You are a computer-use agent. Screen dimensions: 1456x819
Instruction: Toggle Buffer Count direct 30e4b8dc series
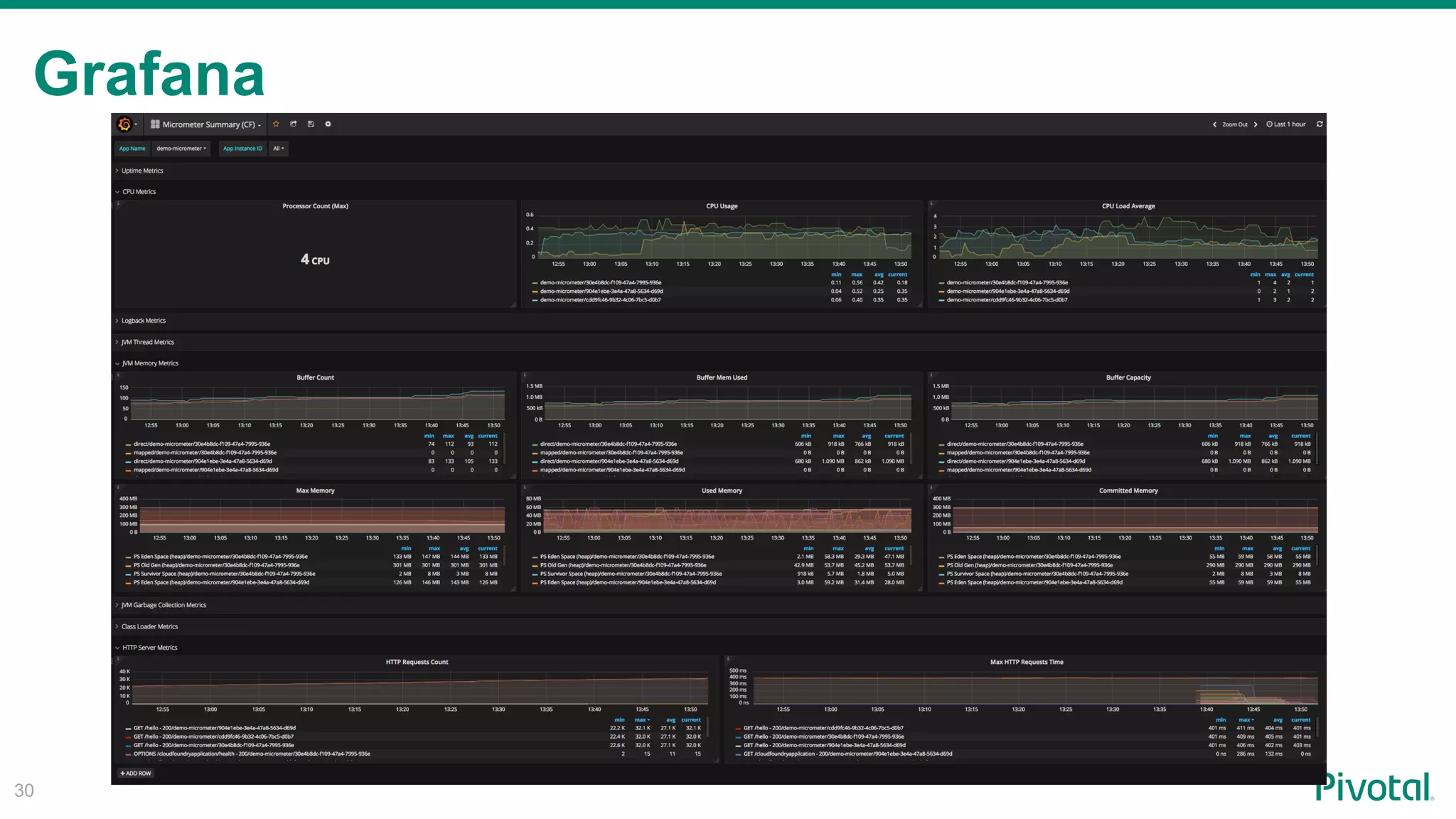[202, 444]
